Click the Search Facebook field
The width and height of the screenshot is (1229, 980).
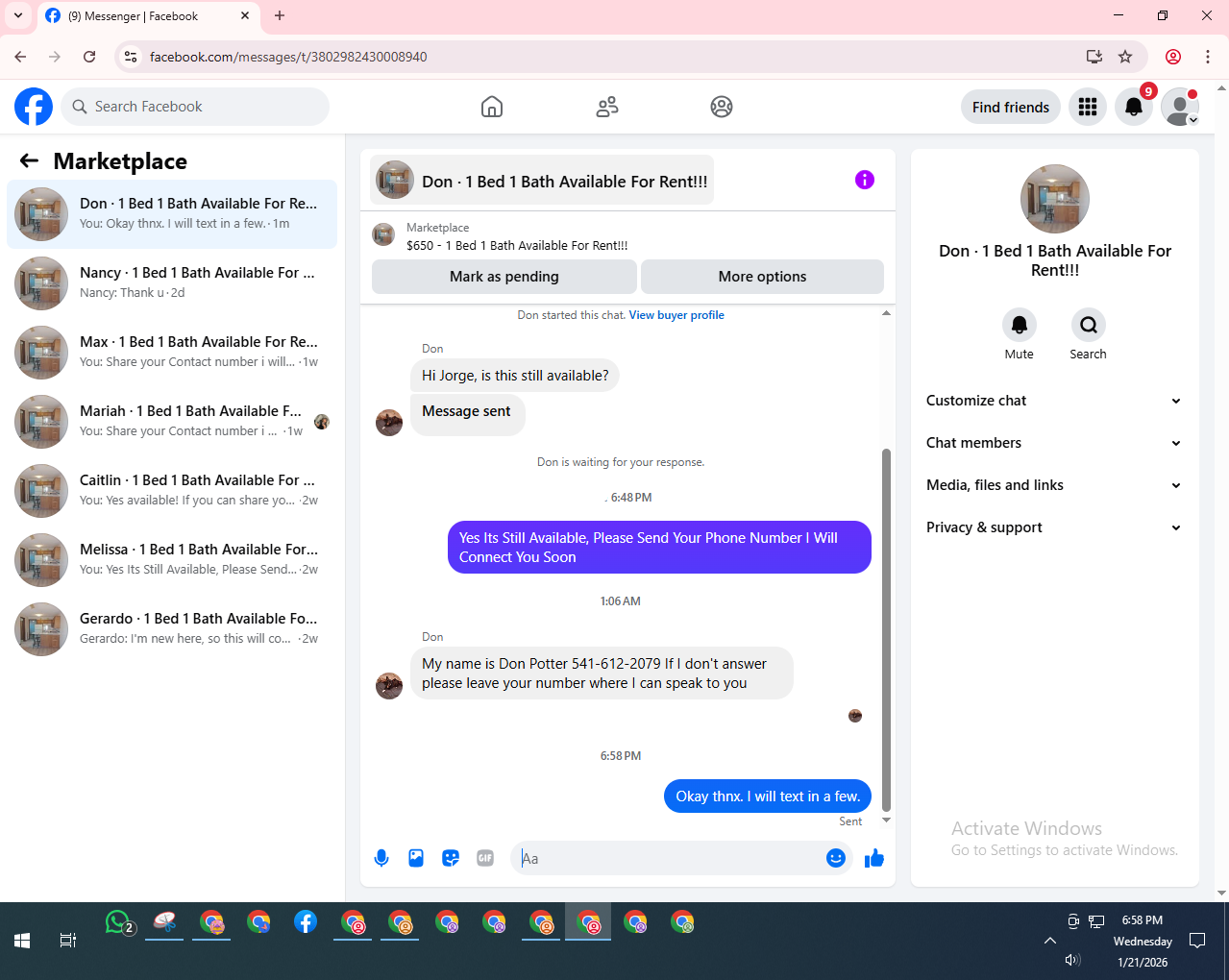[195, 107]
